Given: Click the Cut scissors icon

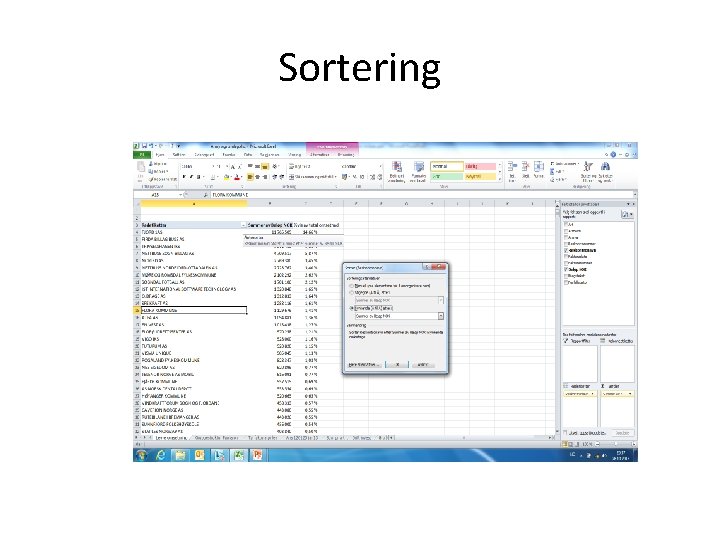Looking at the screenshot, I should coord(151,164).
